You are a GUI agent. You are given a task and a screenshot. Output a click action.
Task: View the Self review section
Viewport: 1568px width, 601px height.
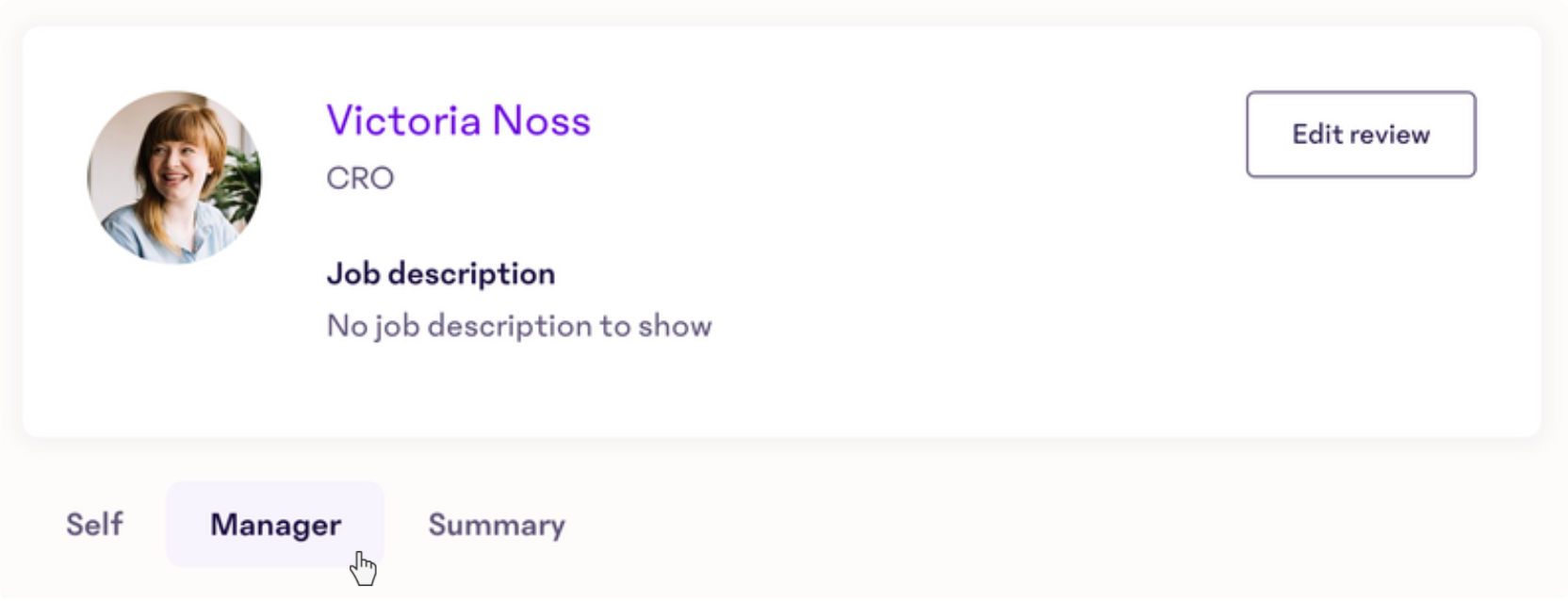[x=94, y=524]
